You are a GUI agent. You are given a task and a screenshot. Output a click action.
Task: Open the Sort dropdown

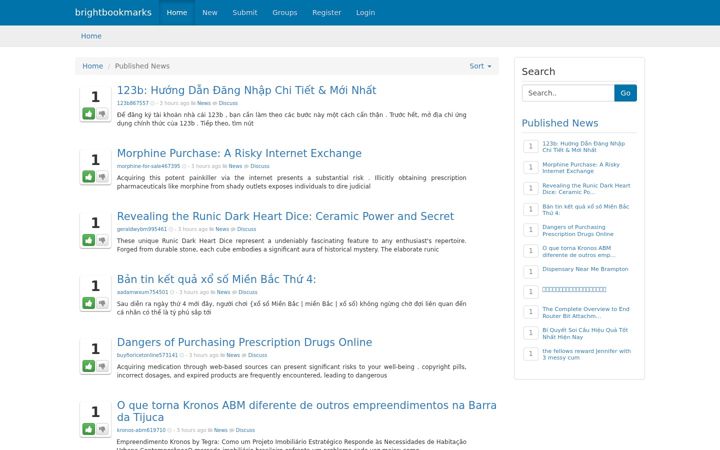coord(480,66)
